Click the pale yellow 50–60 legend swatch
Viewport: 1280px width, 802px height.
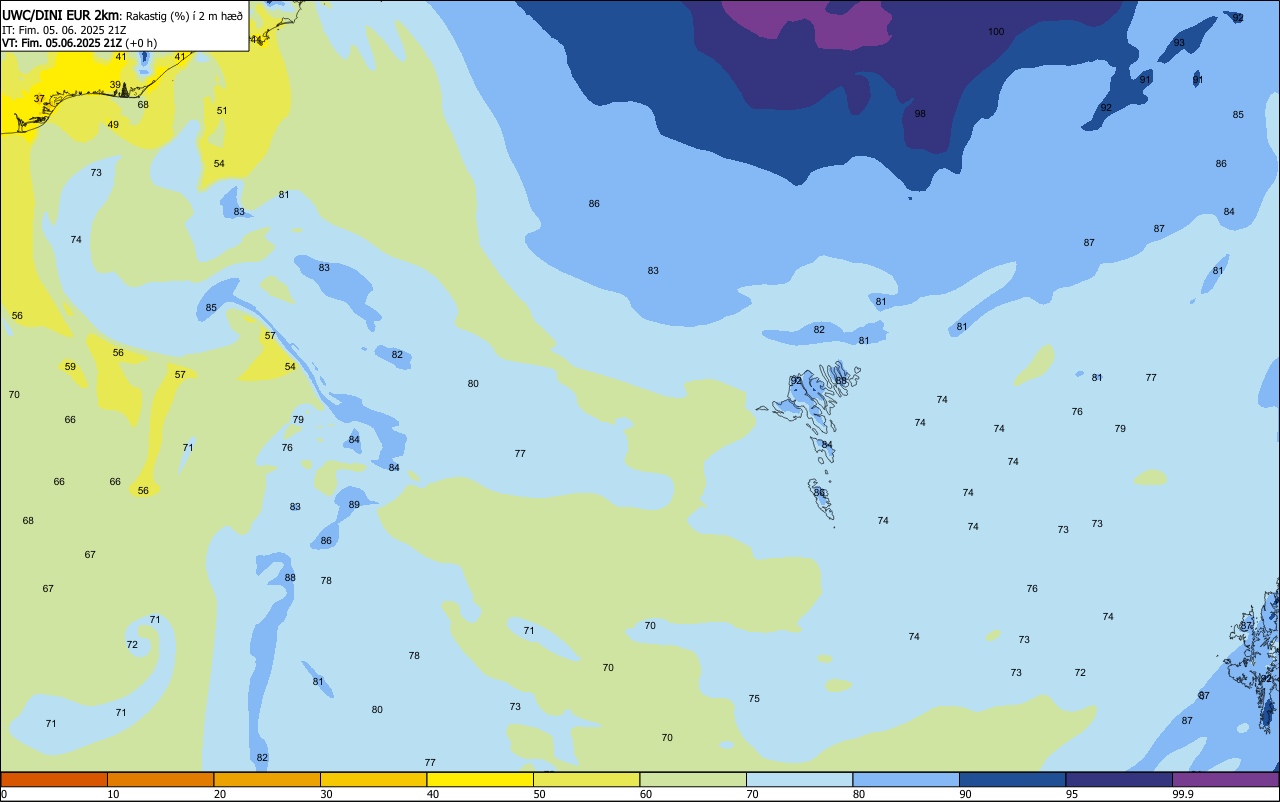tap(586, 779)
